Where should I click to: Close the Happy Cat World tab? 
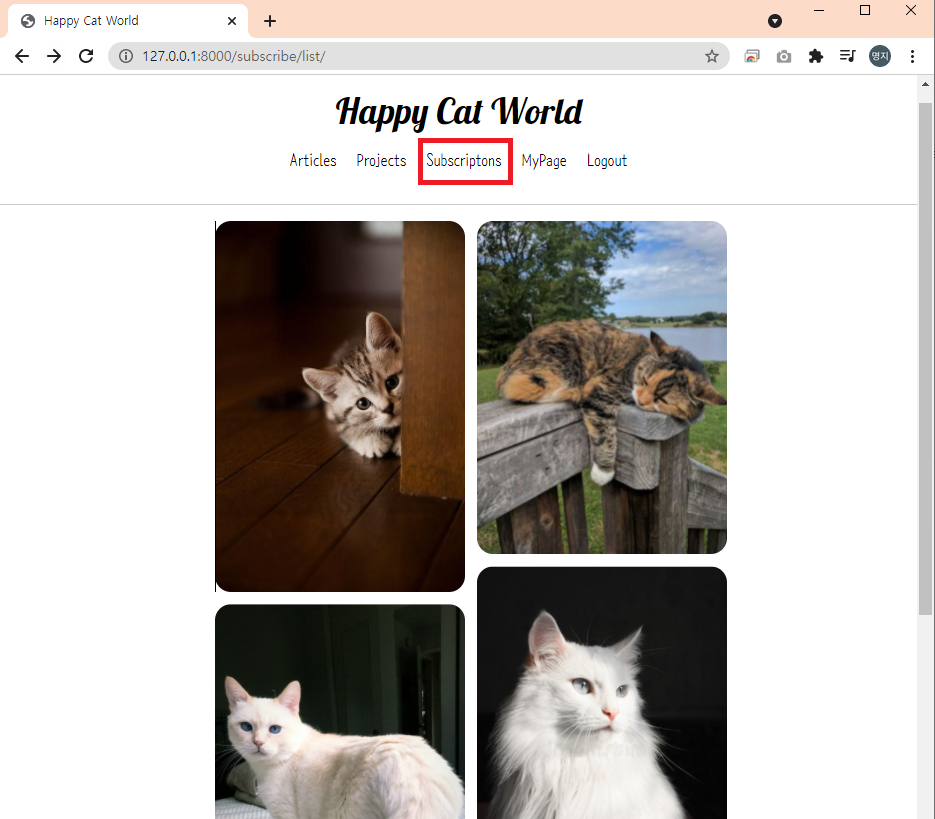[x=232, y=21]
